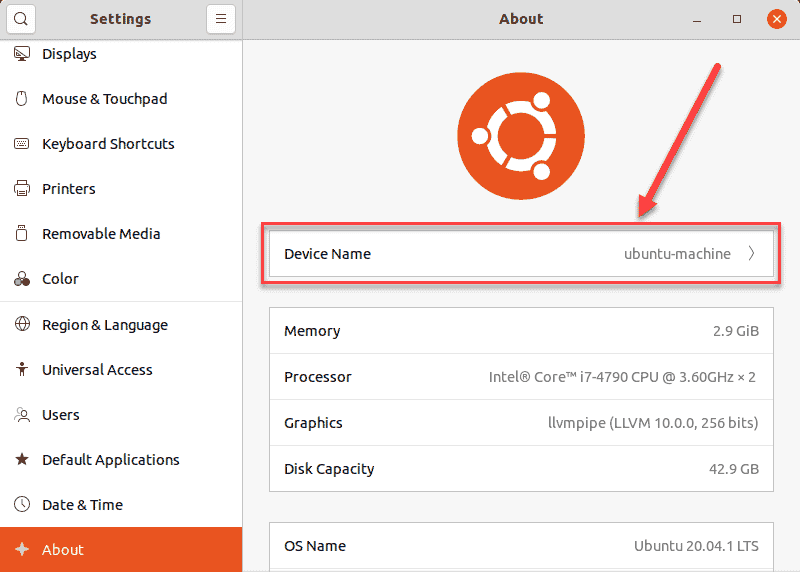The image size is (800, 572).
Task: Open the hamburger menu in Settings header
Action: tap(221, 19)
